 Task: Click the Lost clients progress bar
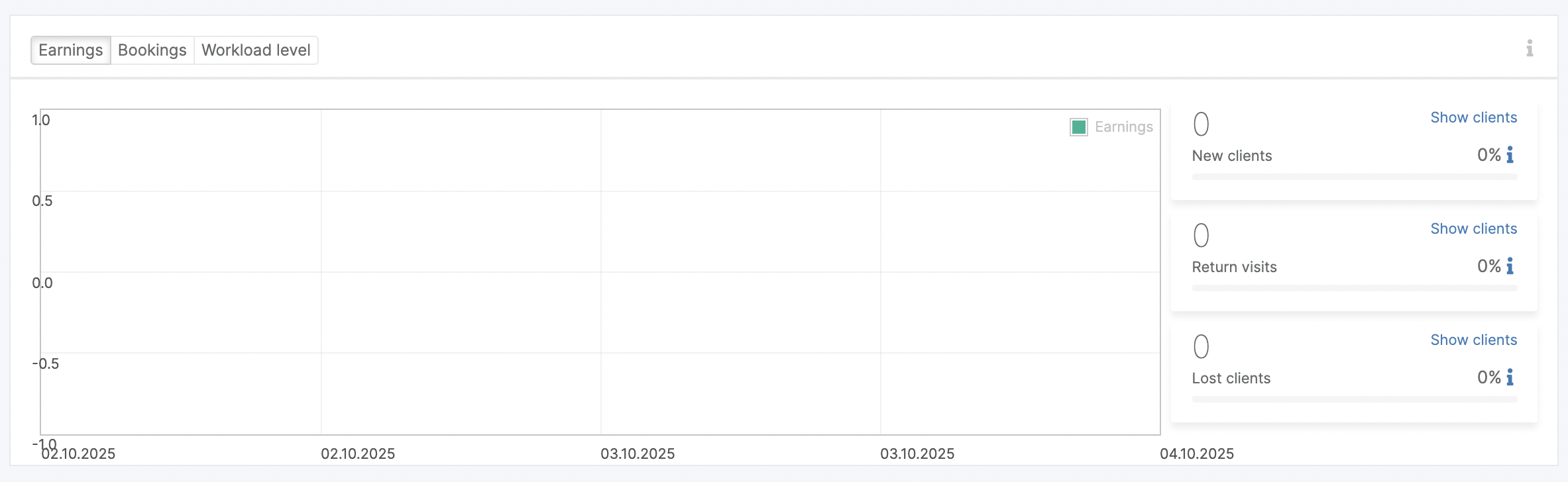click(1354, 399)
